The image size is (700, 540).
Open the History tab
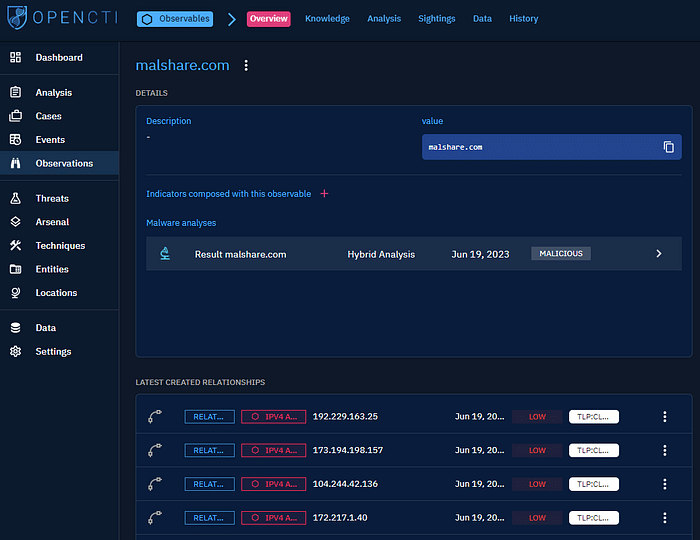(523, 19)
